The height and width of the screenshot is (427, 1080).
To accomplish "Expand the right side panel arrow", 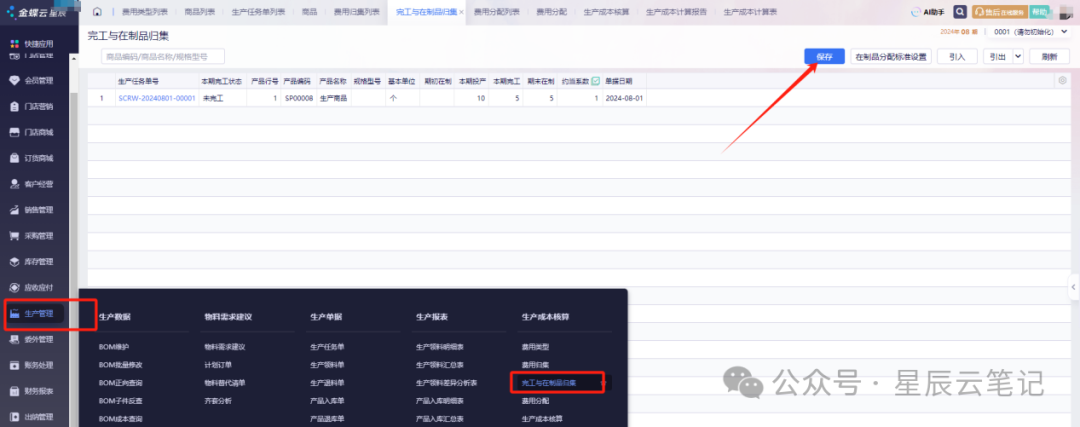I will (1073, 287).
